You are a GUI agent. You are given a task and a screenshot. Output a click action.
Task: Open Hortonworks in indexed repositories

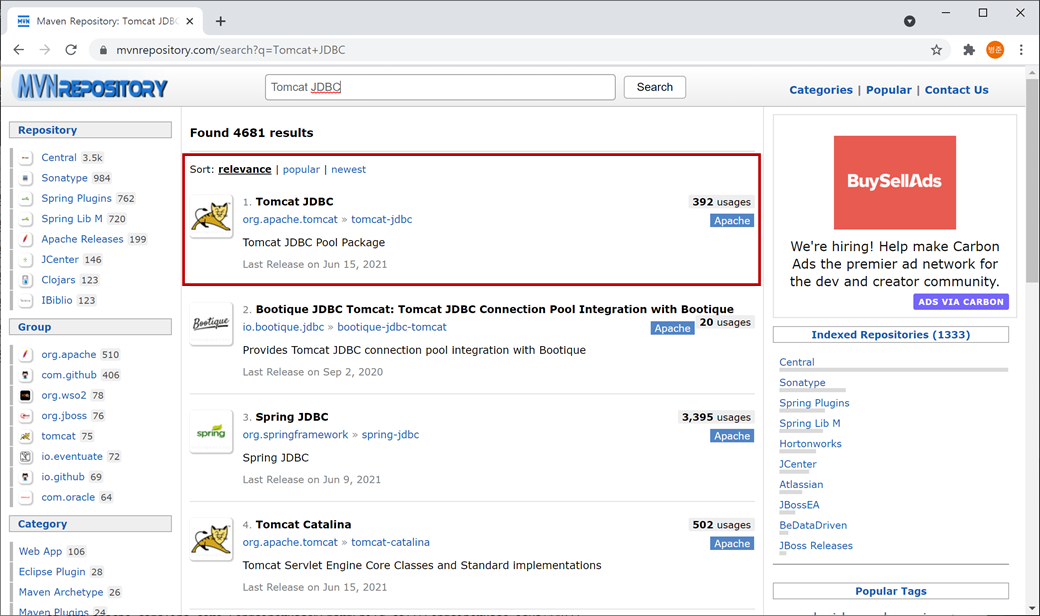[810, 444]
